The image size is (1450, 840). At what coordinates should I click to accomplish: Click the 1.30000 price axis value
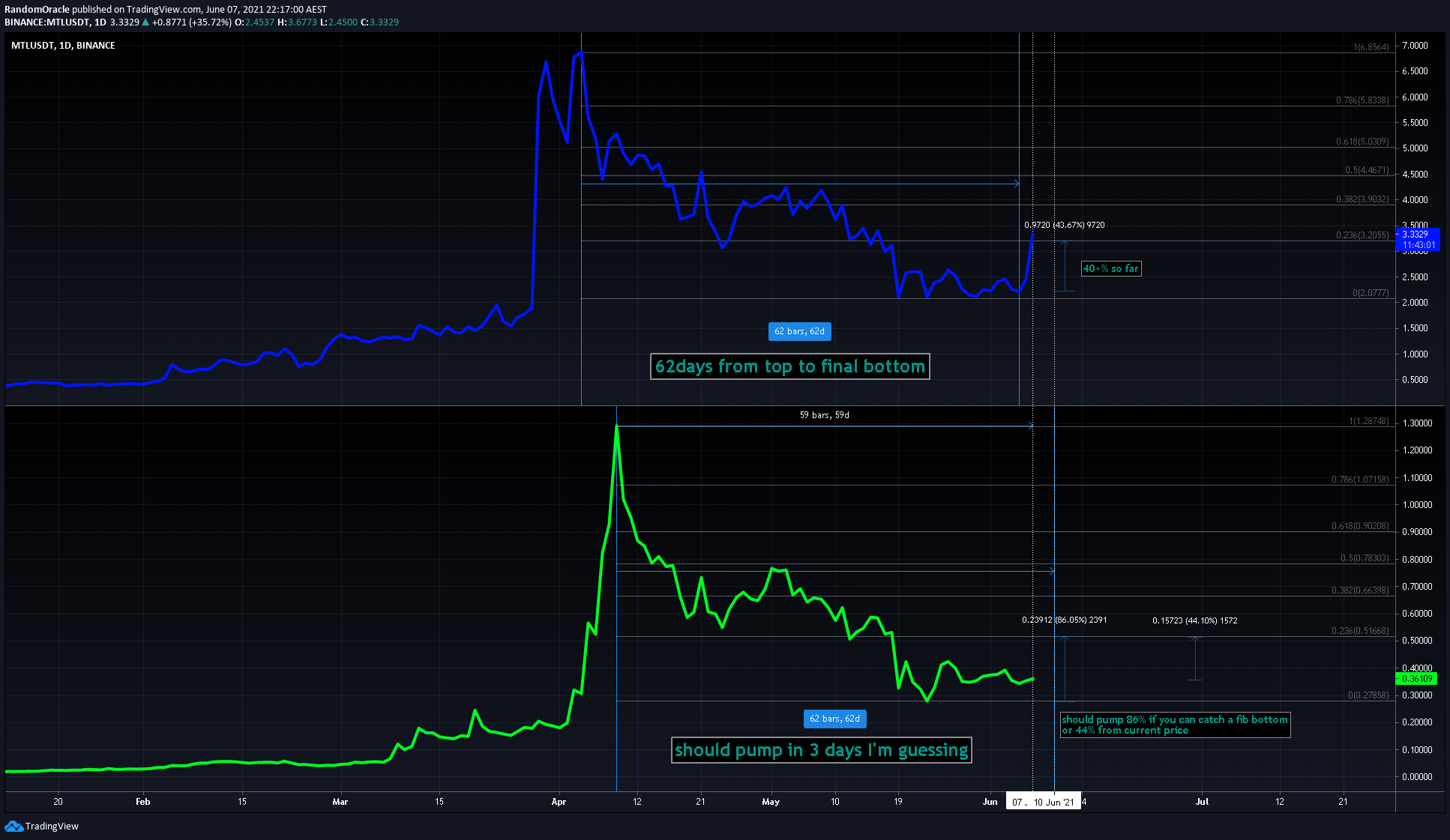click(1417, 423)
